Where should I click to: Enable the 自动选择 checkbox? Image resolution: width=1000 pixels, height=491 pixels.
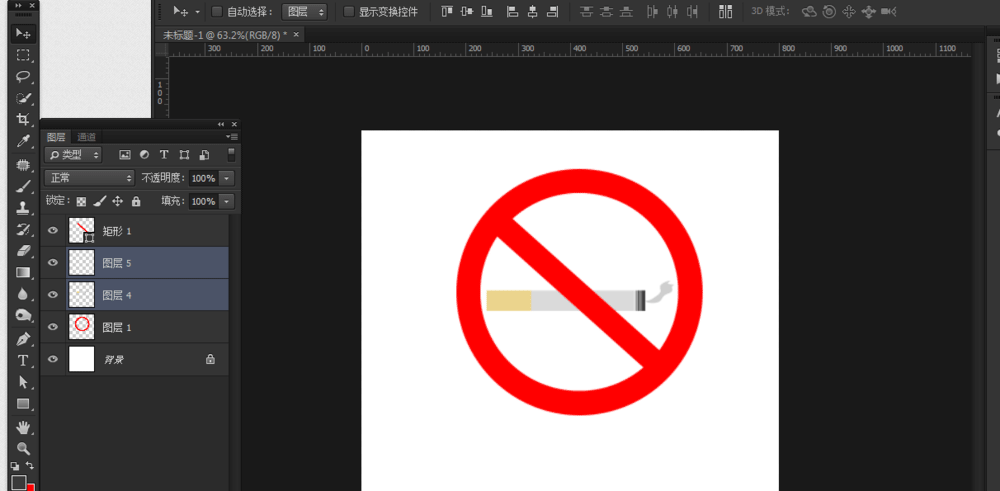[217, 12]
